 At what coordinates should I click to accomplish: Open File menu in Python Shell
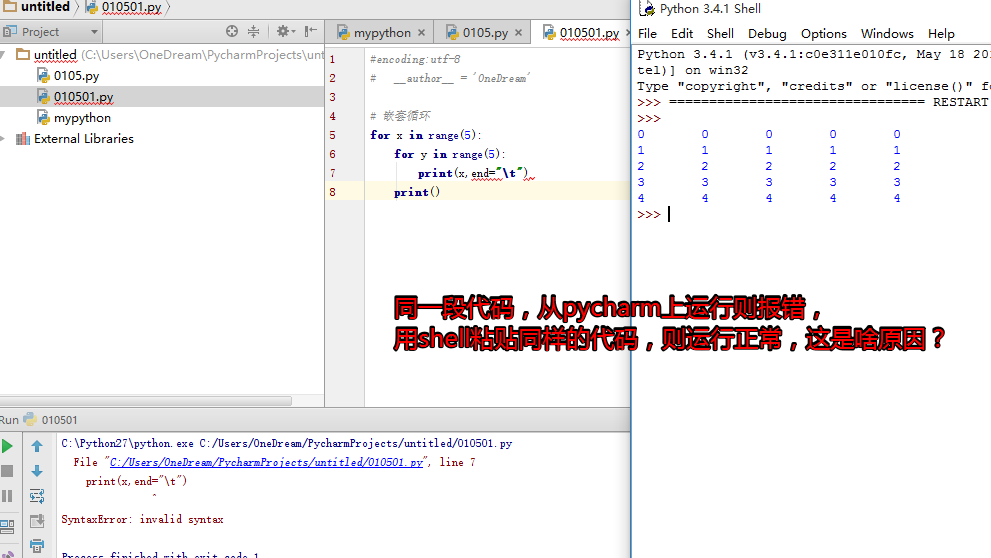click(x=647, y=34)
